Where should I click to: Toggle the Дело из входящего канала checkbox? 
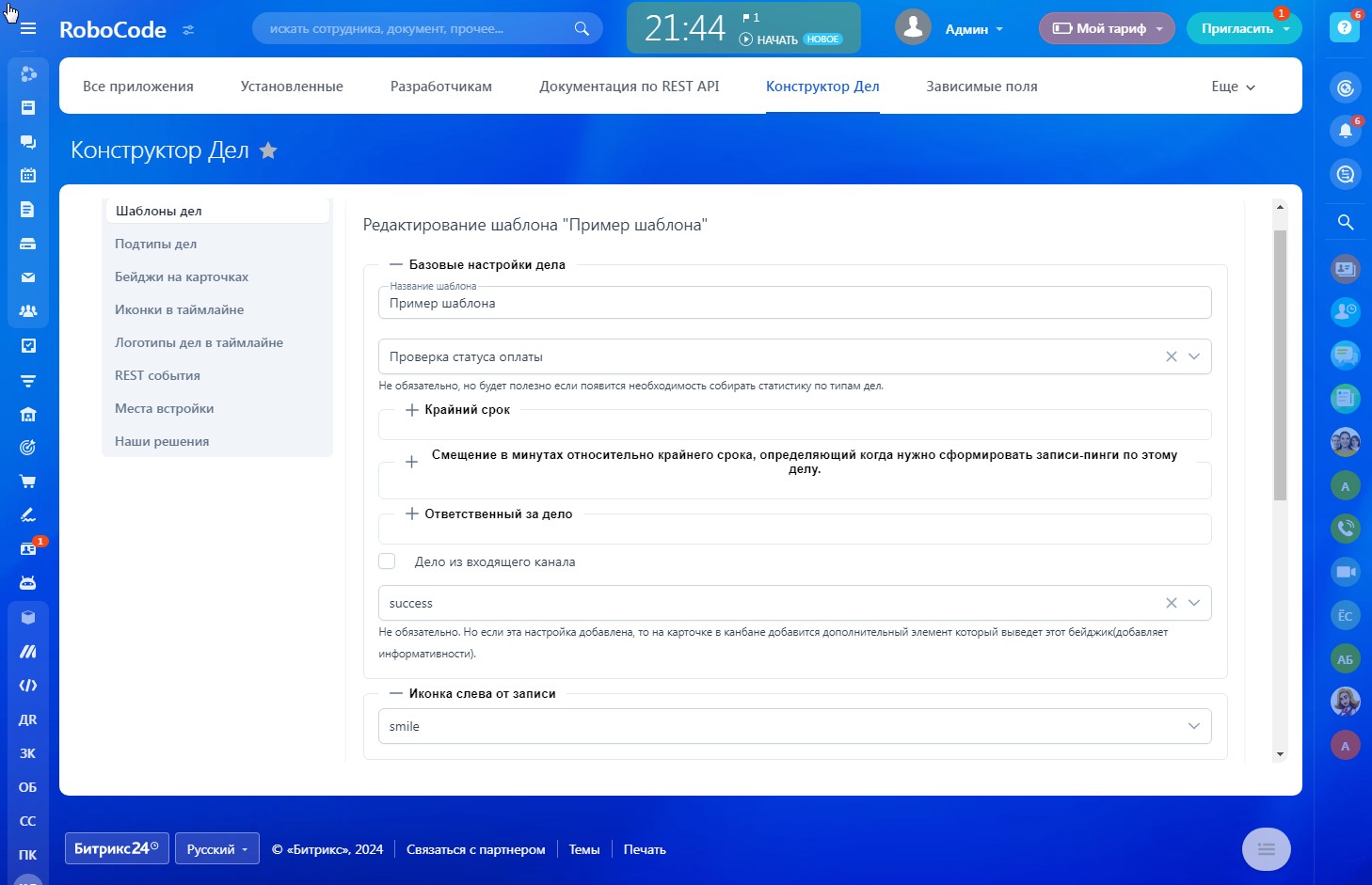(x=387, y=561)
